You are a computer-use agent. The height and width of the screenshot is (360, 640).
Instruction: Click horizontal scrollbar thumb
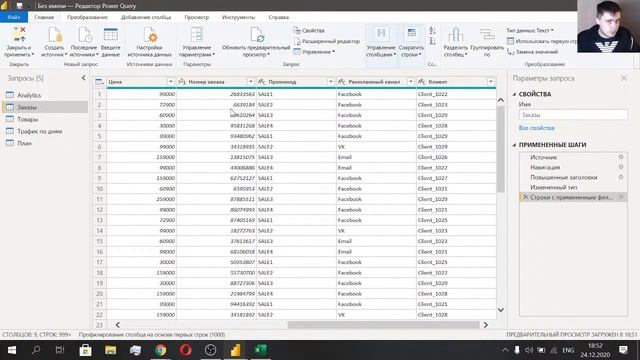coord(383,325)
